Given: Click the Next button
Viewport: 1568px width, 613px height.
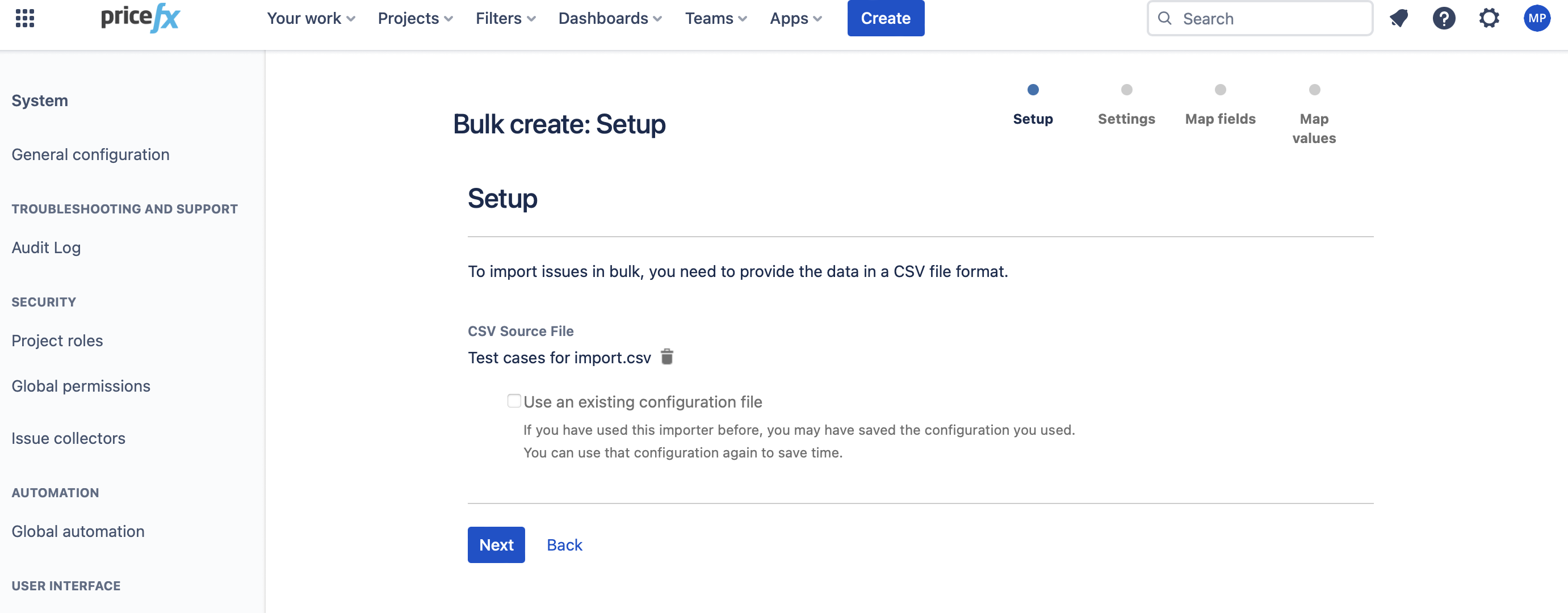Looking at the screenshot, I should (496, 544).
